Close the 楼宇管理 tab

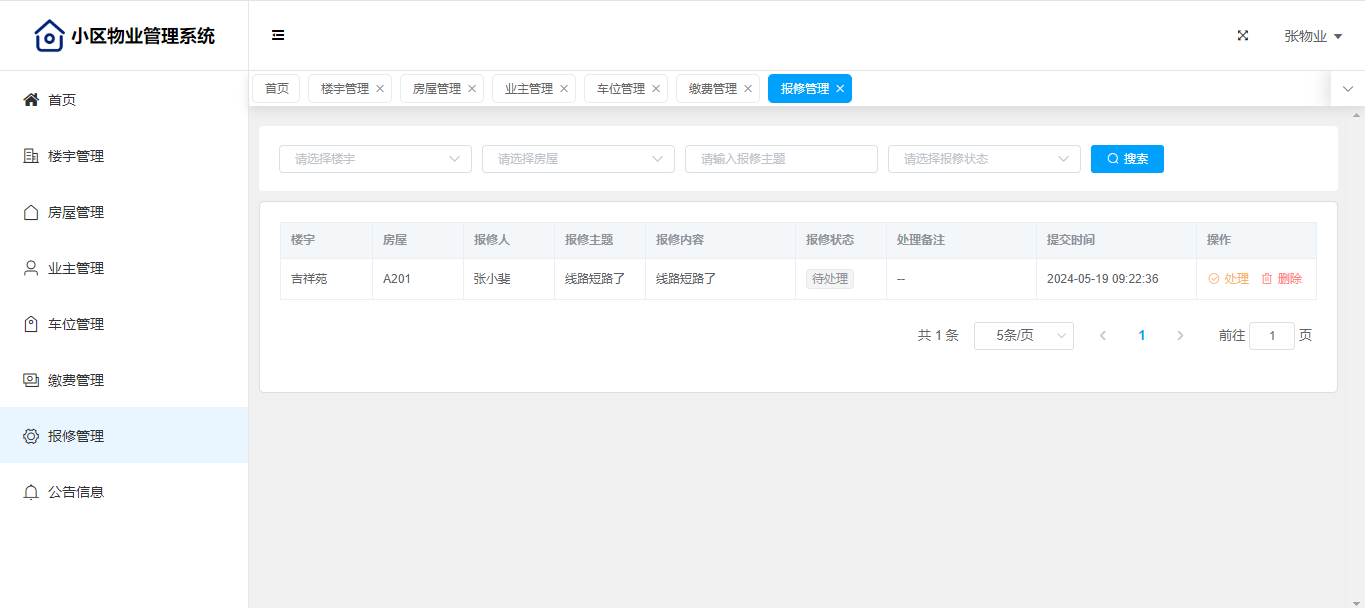click(x=380, y=89)
